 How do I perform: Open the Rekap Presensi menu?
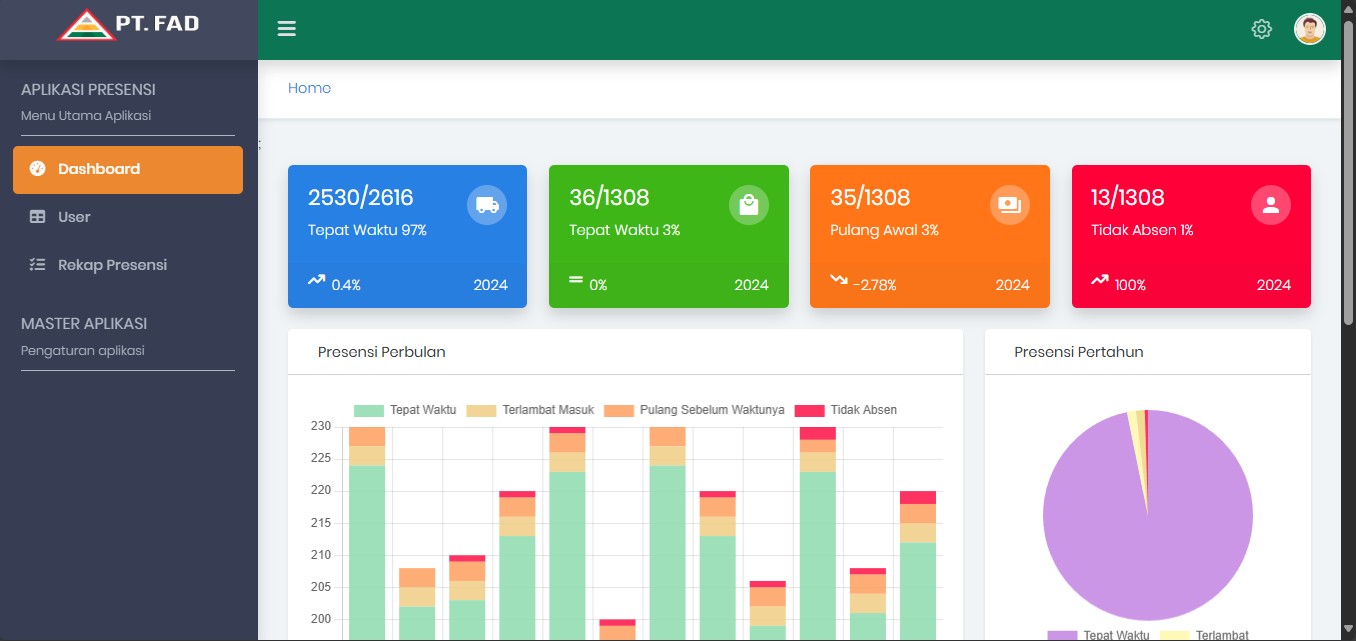pos(112,265)
